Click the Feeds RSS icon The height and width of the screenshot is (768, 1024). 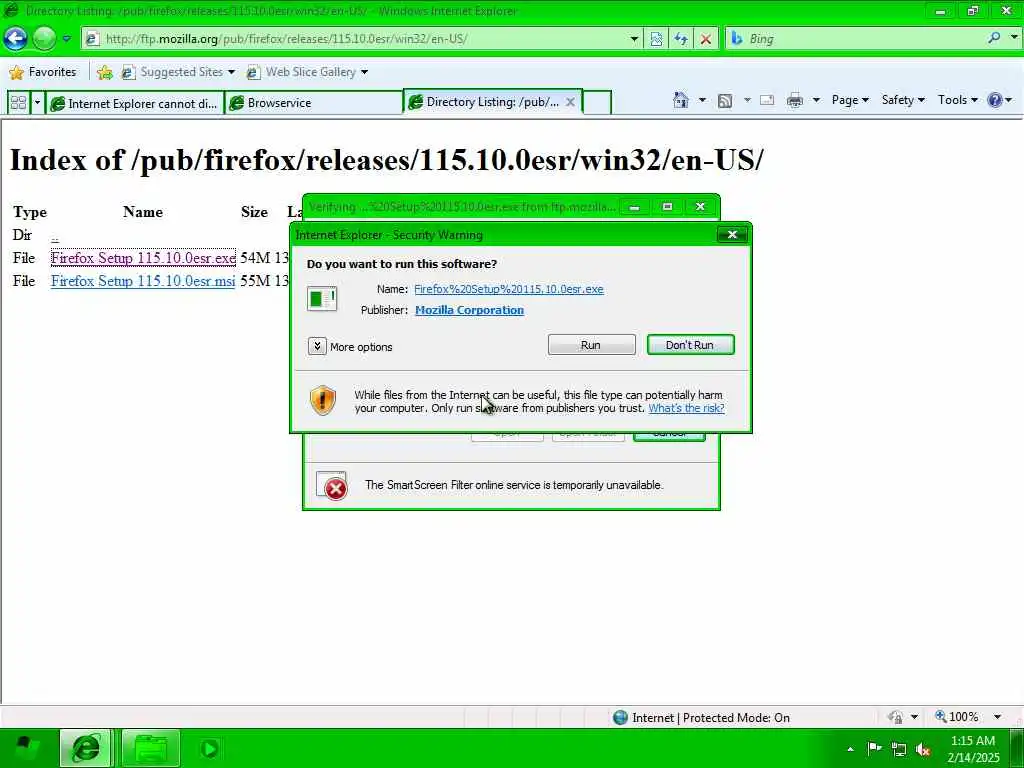[725, 100]
